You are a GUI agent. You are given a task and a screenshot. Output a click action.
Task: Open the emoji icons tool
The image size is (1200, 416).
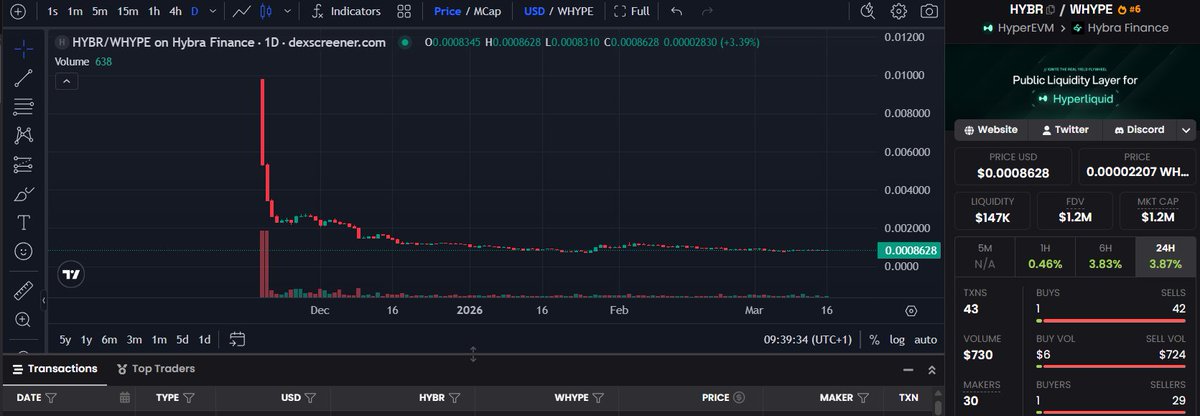tap(23, 251)
